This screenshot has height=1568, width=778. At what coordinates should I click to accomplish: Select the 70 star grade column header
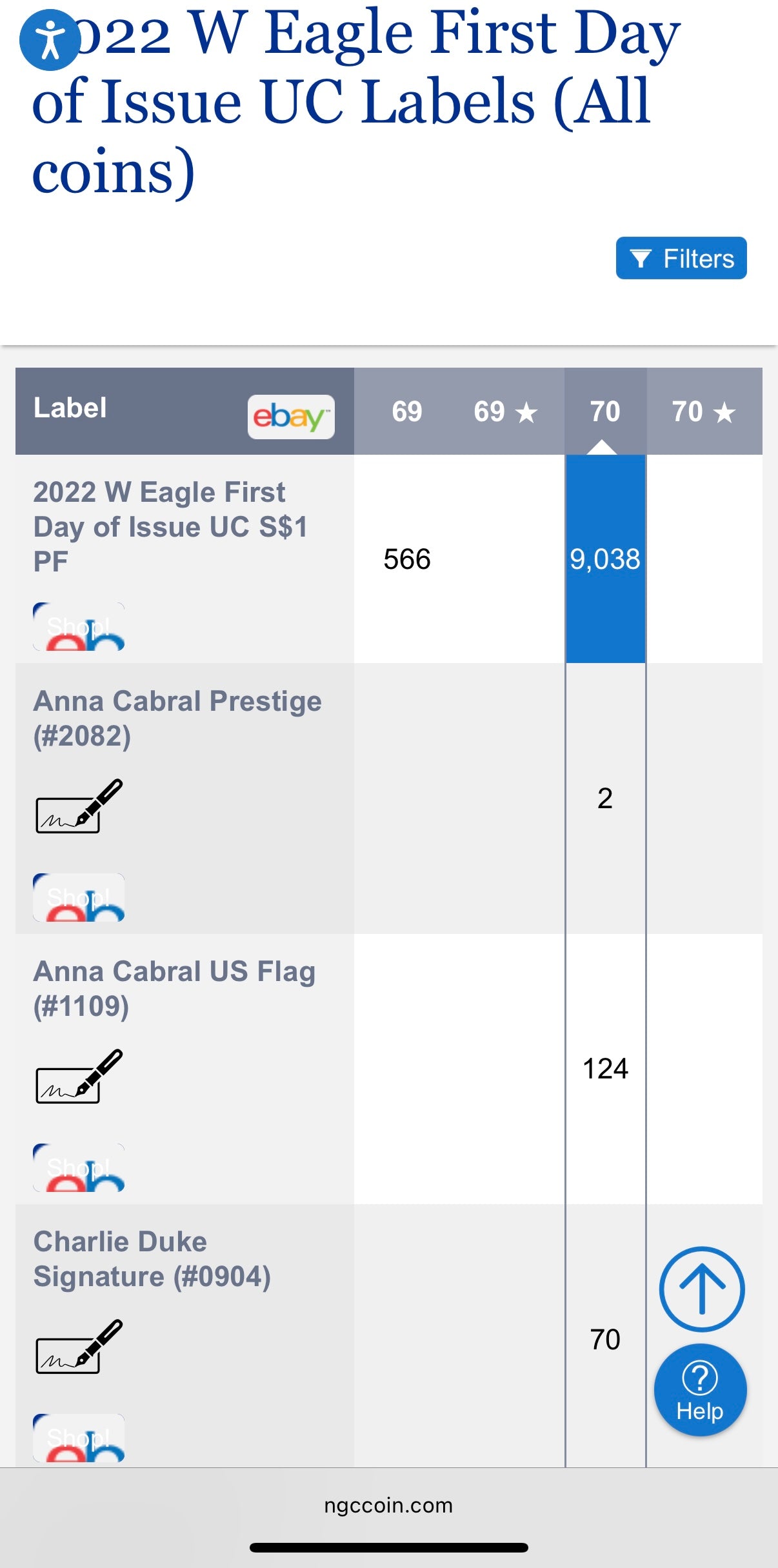tap(704, 412)
